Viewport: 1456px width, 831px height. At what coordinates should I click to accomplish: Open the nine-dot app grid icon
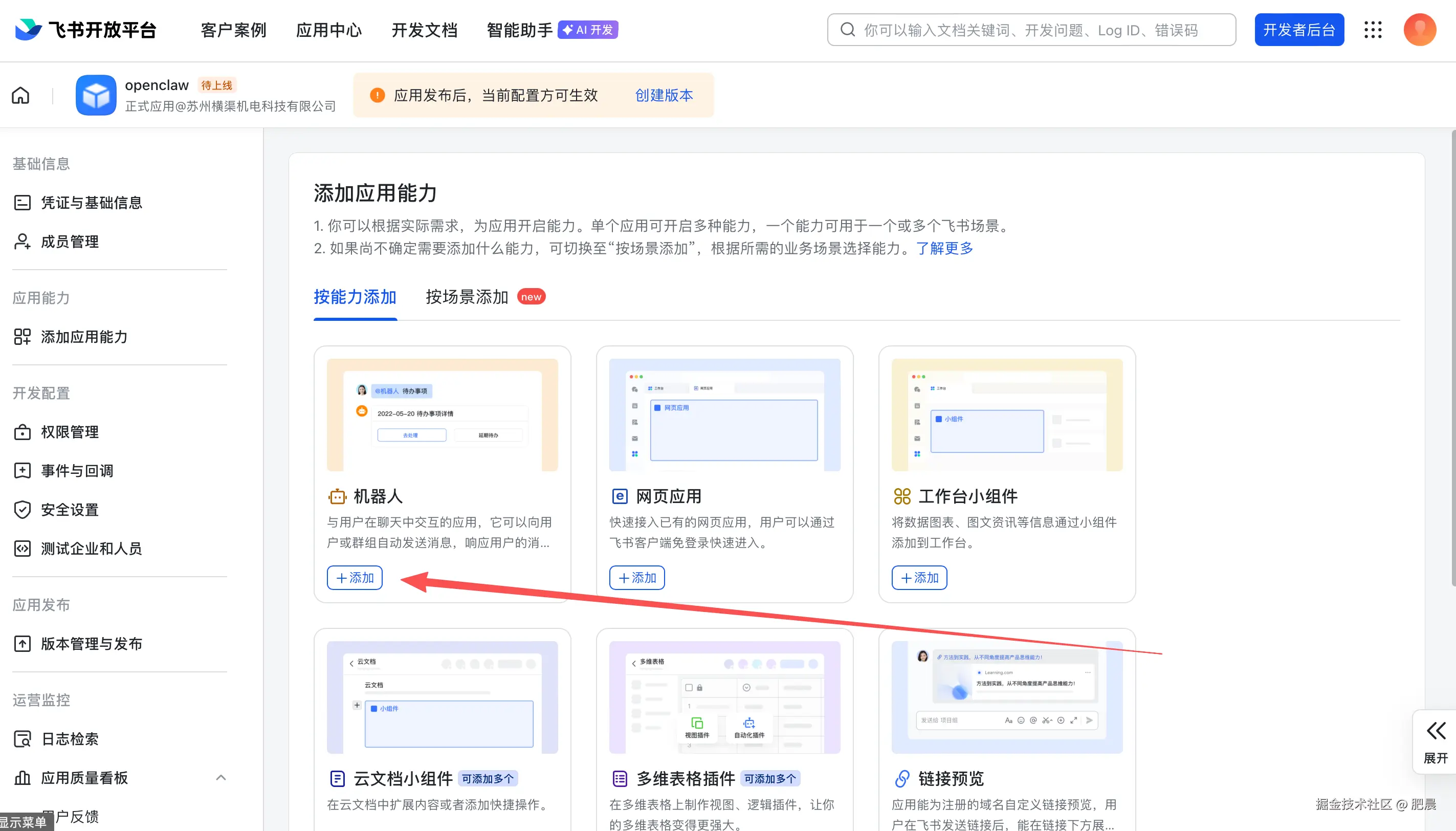[1373, 30]
